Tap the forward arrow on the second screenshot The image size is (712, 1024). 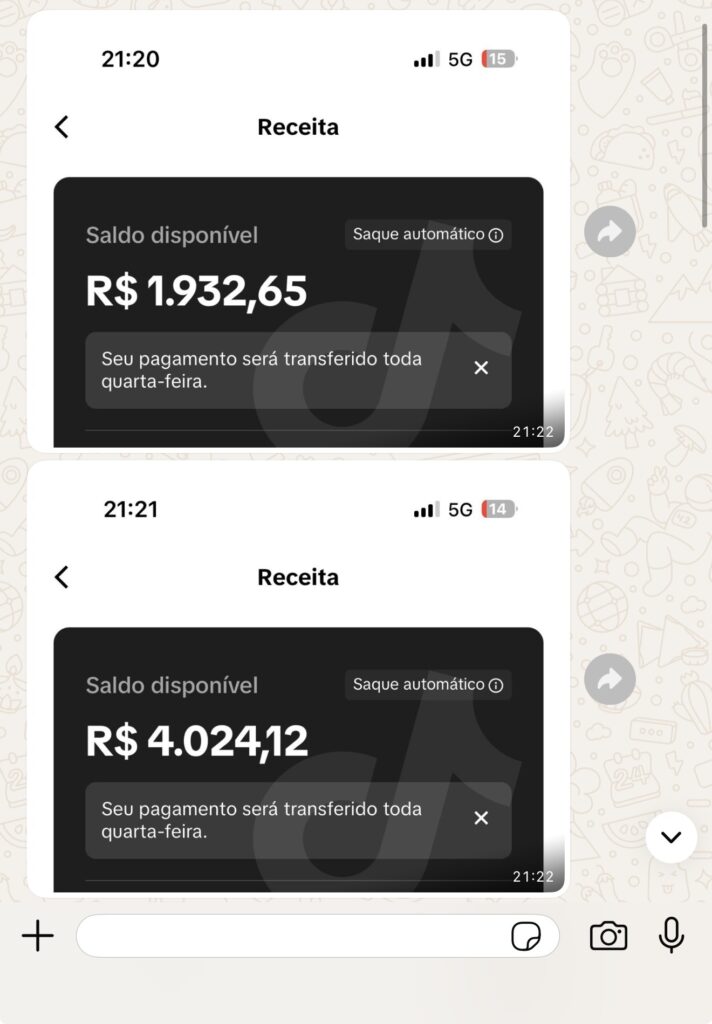pyautogui.click(x=610, y=680)
